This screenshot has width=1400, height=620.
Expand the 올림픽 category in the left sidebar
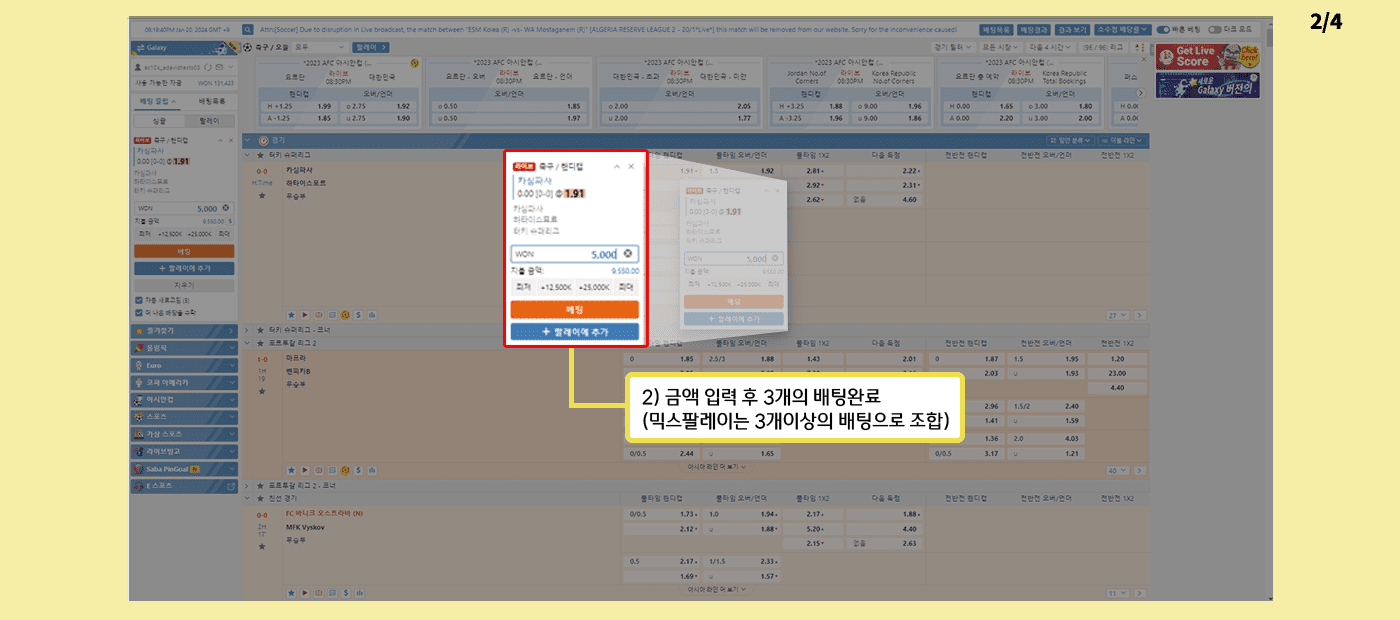(184, 348)
